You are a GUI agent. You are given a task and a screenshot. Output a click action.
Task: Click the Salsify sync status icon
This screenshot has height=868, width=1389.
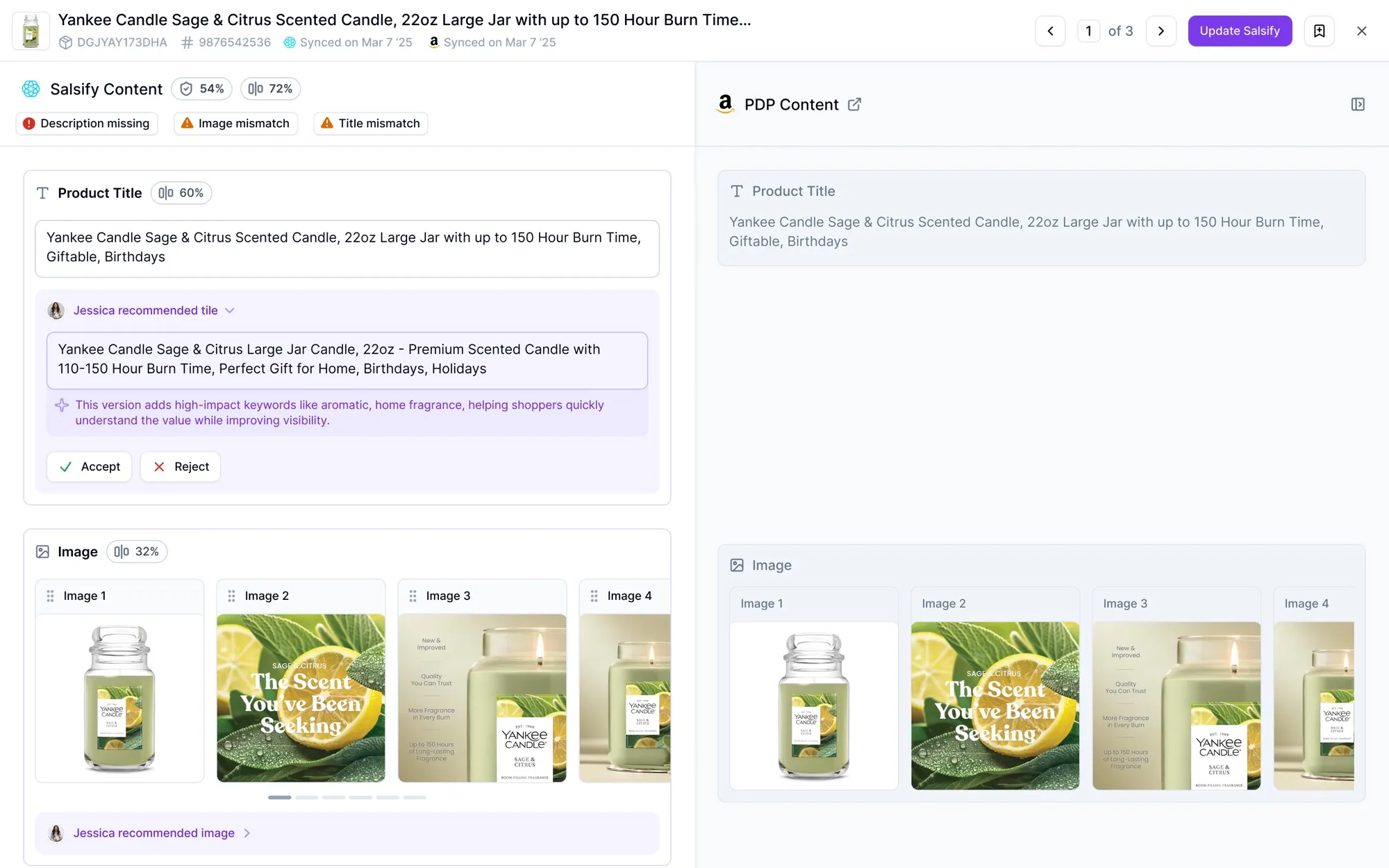tap(290, 42)
